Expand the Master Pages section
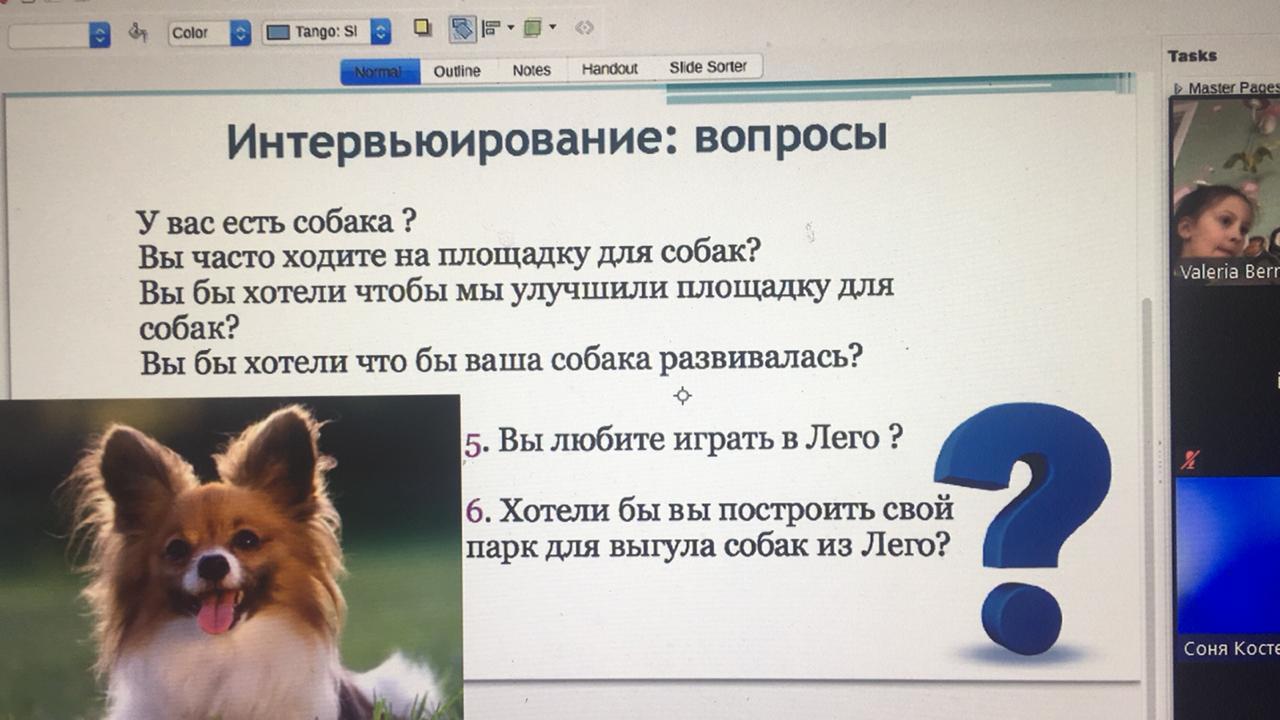The height and width of the screenshot is (720, 1280). (1180, 88)
